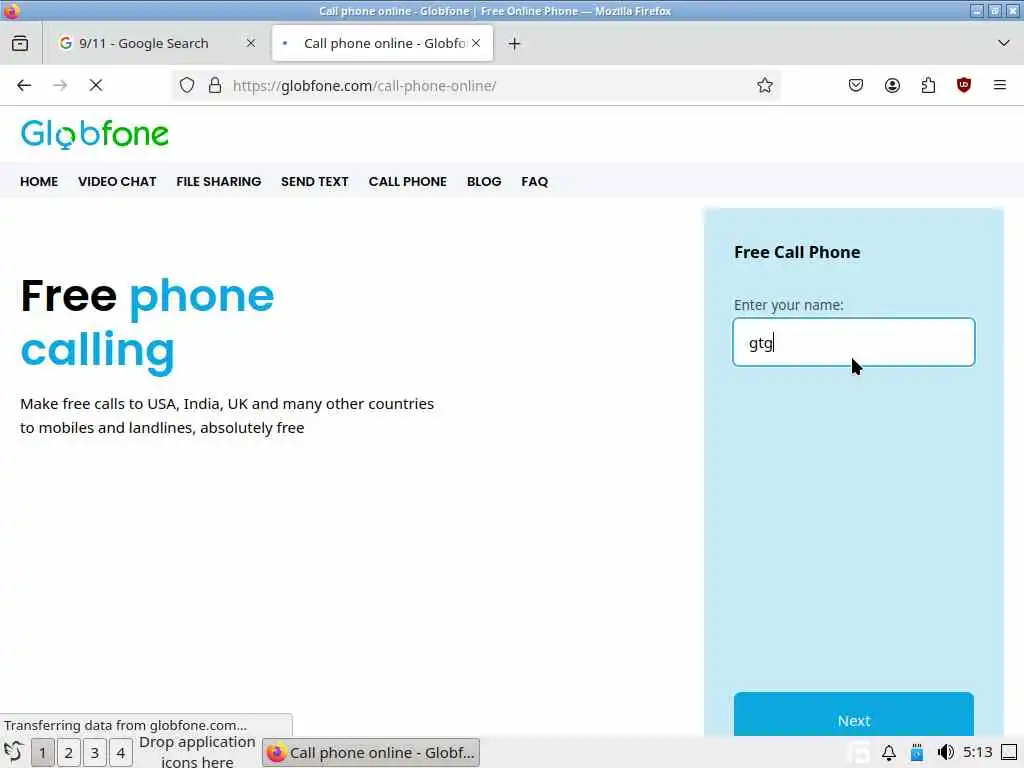The height and width of the screenshot is (768, 1024).
Task: Click the Free Call Phone heading
Action: 797,252
